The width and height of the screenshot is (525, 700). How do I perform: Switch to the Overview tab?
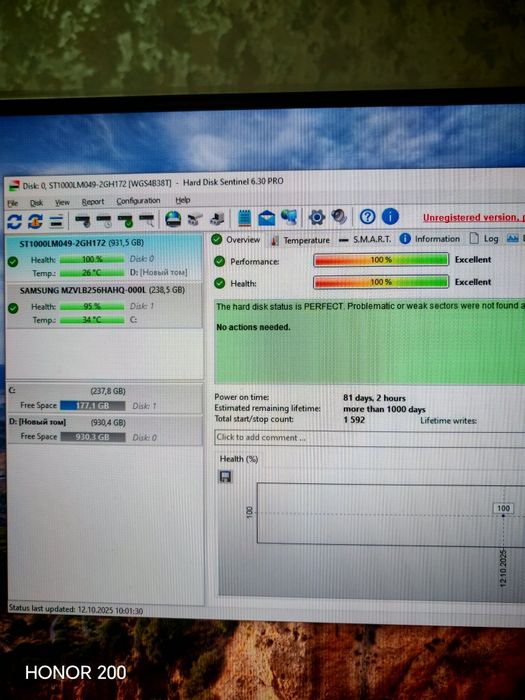(x=236, y=240)
